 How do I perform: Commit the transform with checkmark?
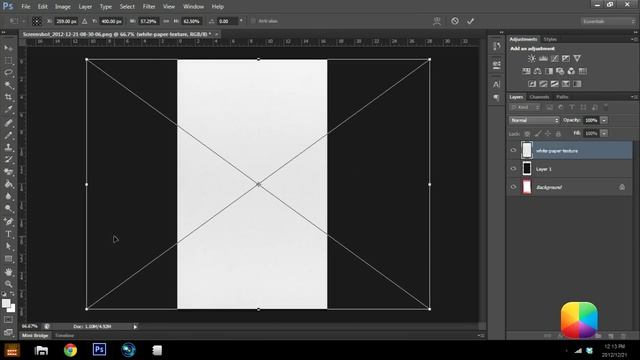471,21
